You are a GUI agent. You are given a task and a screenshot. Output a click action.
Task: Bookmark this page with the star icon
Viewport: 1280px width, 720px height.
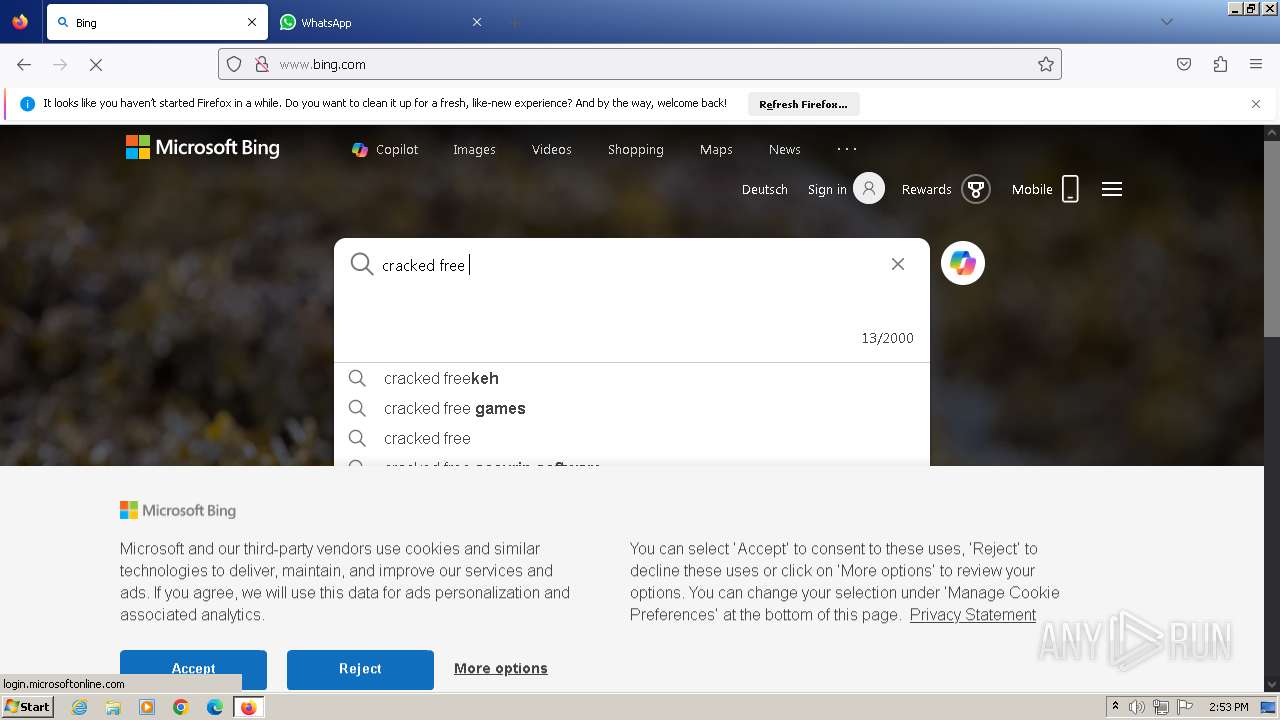click(x=1046, y=64)
